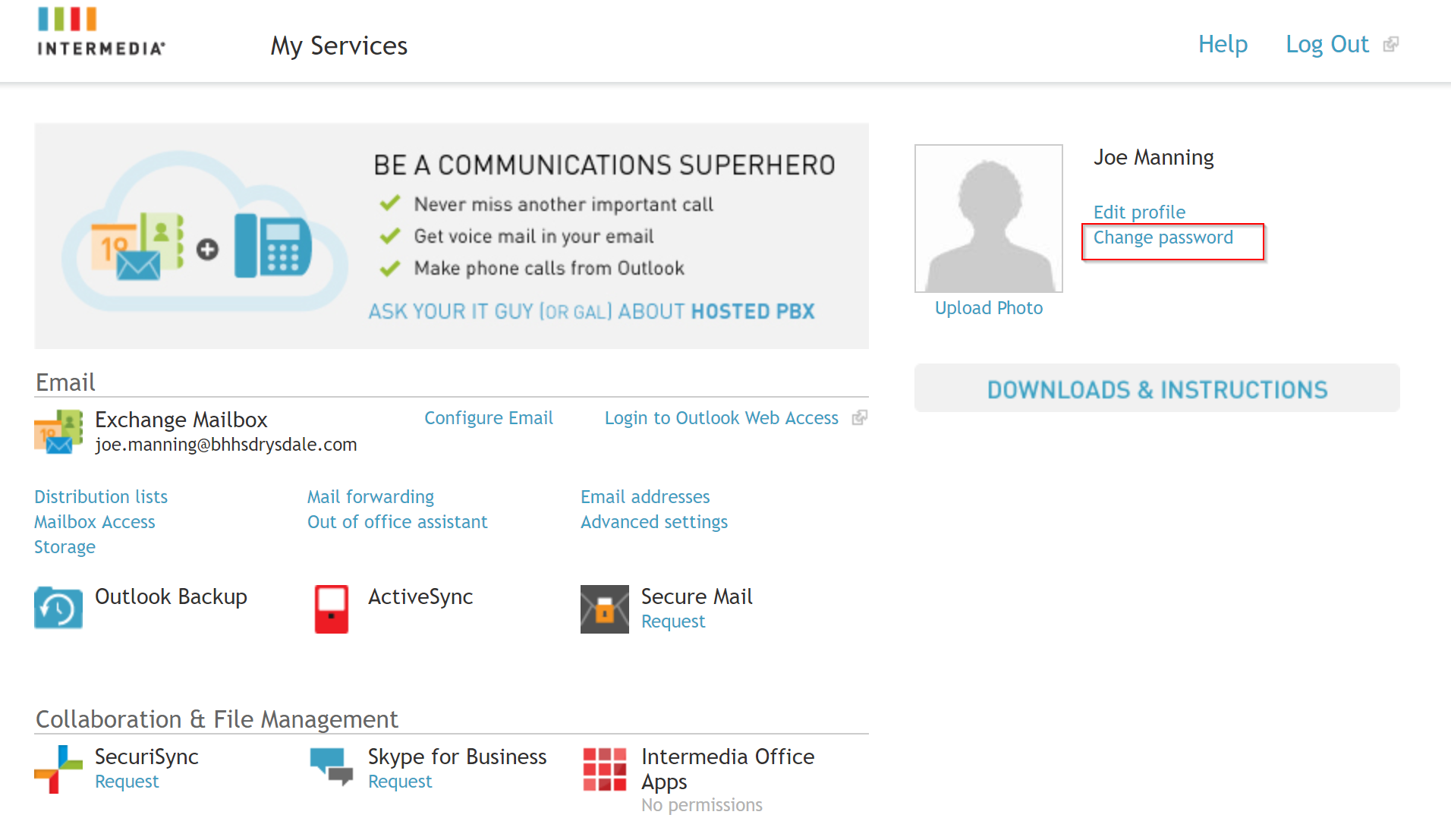Open Out of office assistant
1451x840 pixels.
(398, 522)
